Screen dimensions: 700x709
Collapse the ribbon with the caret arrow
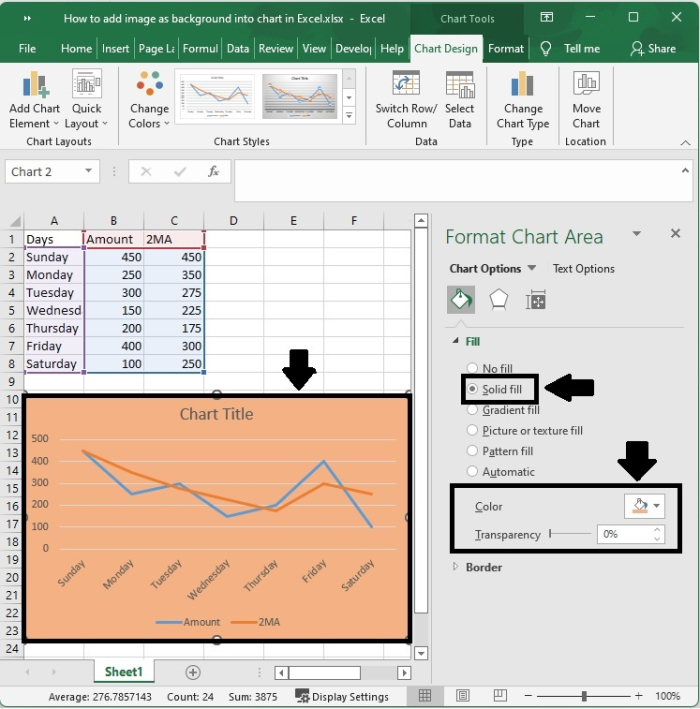[686, 143]
